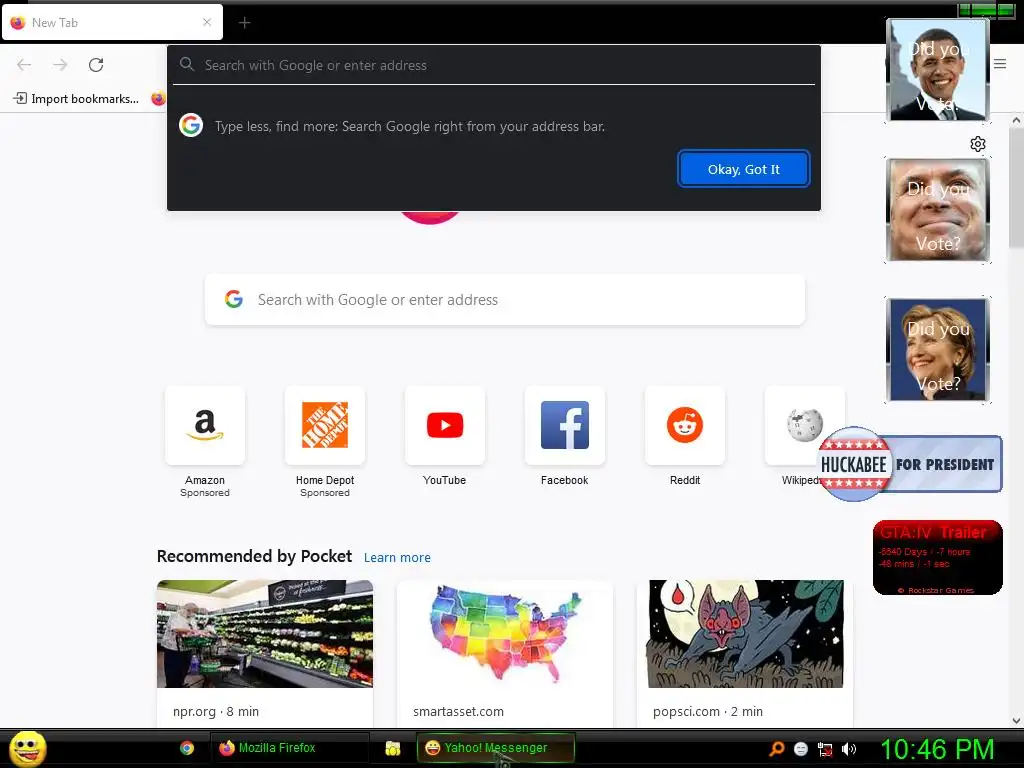Click the scrollbar up arrow
The height and width of the screenshot is (768, 1024).
click(x=1016, y=120)
